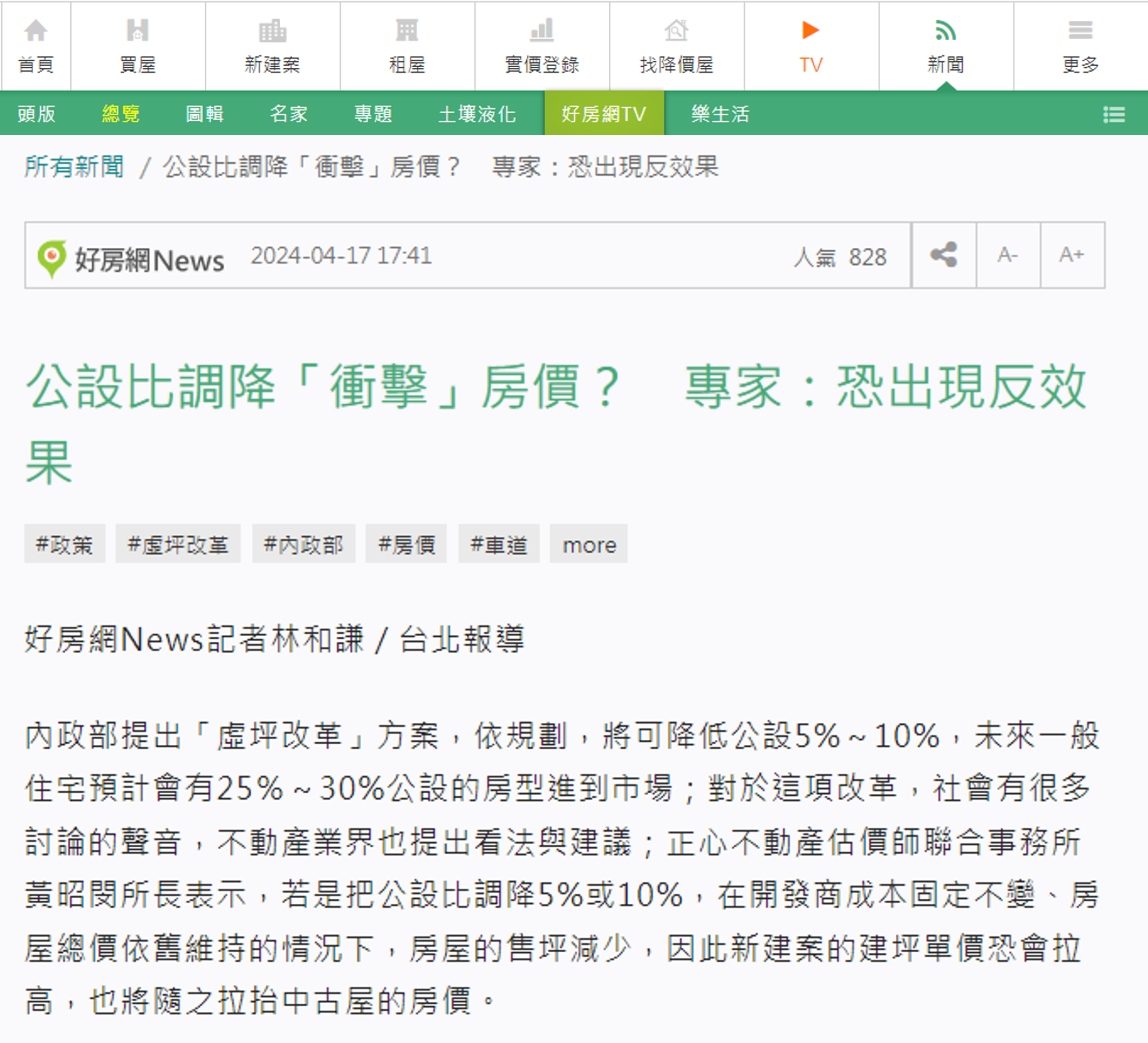Click the 新建案 buildings icon

tap(272, 31)
